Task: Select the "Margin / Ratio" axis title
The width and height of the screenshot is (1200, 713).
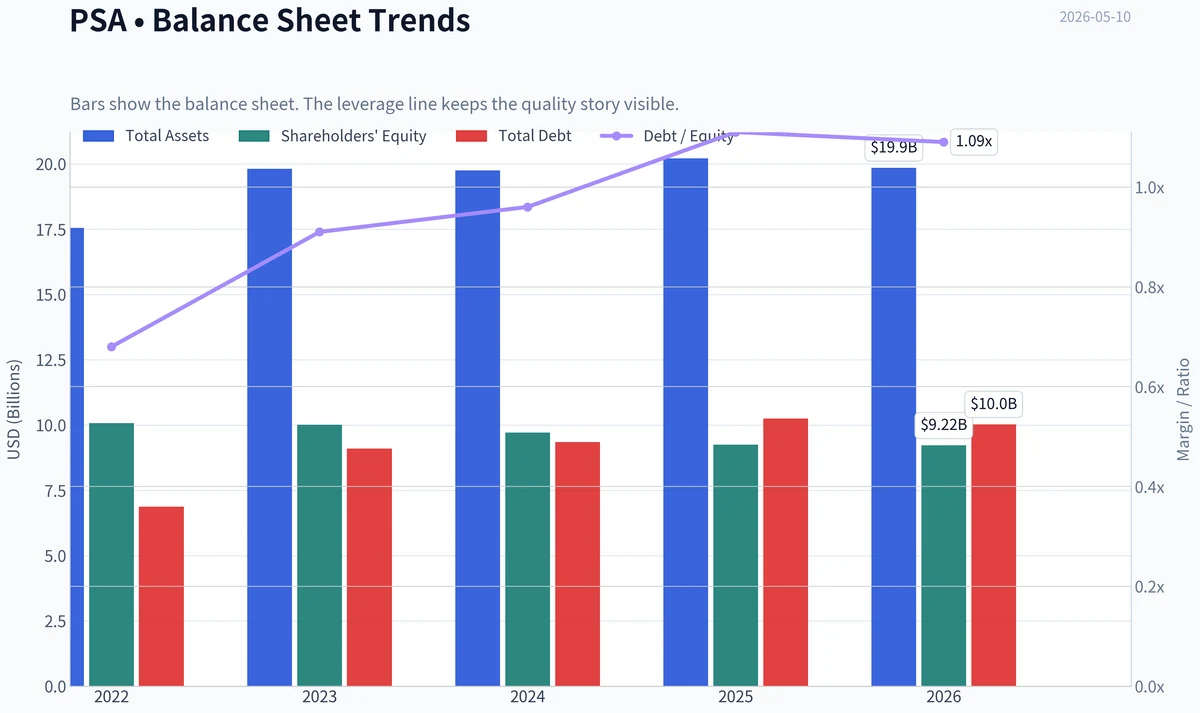Action: pos(1184,410)
